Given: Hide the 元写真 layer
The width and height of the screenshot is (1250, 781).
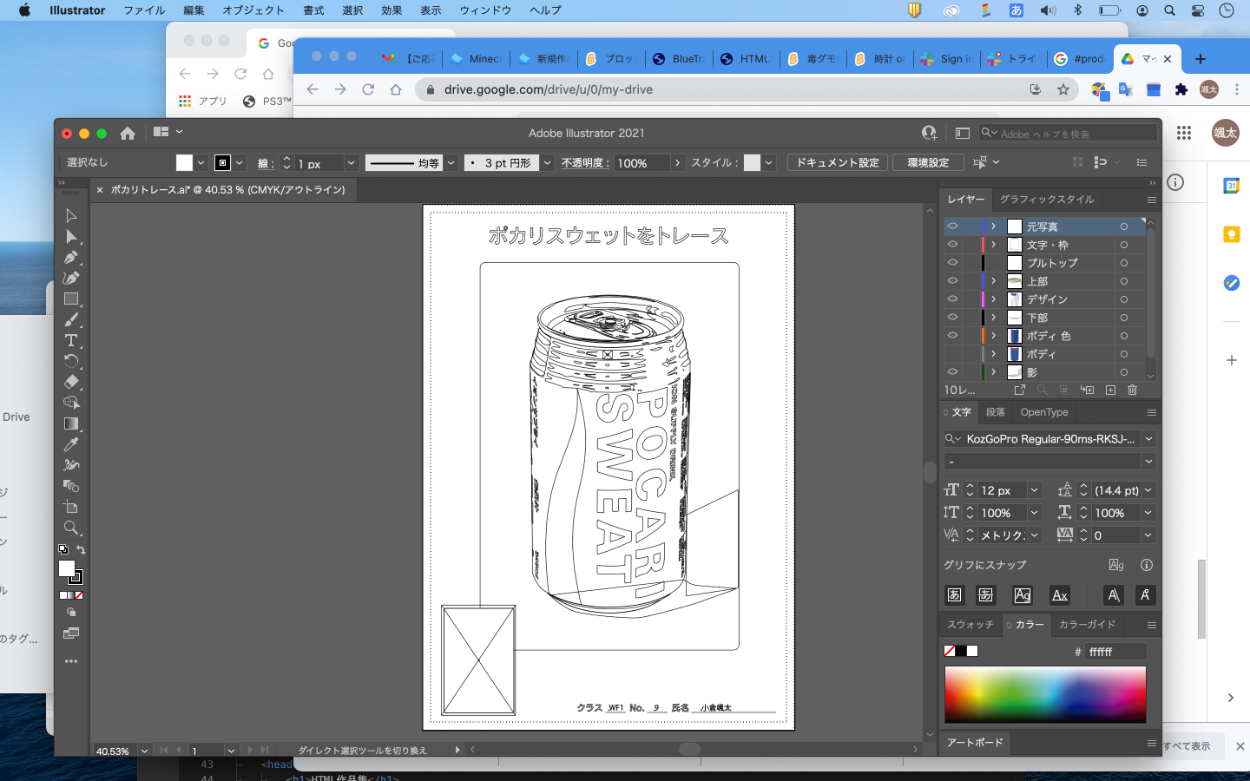Looking at the screenshot, I should [952, 227].
